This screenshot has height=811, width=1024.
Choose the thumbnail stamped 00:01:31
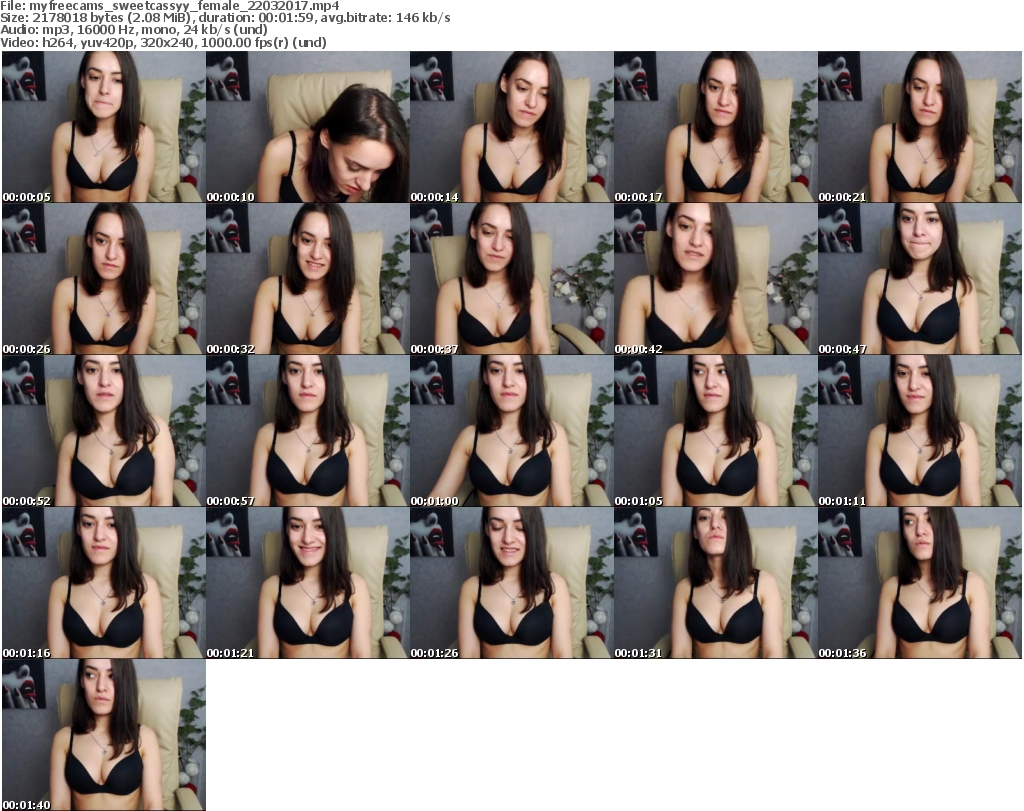716,582
